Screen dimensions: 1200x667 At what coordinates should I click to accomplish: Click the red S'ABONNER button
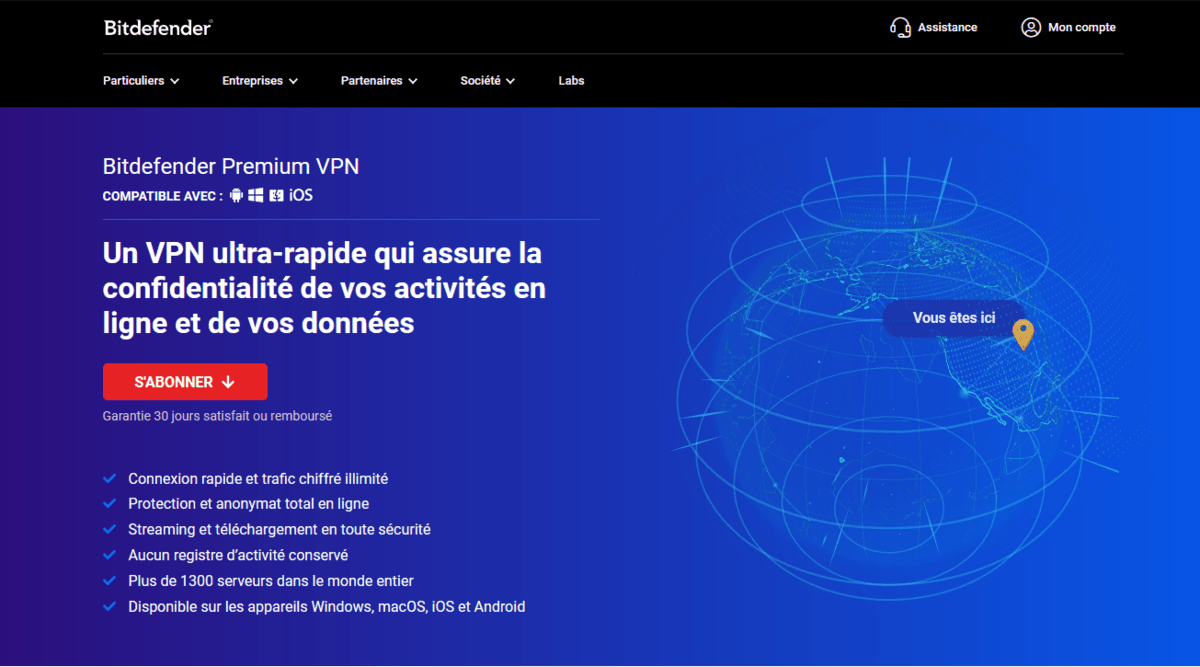185,382
